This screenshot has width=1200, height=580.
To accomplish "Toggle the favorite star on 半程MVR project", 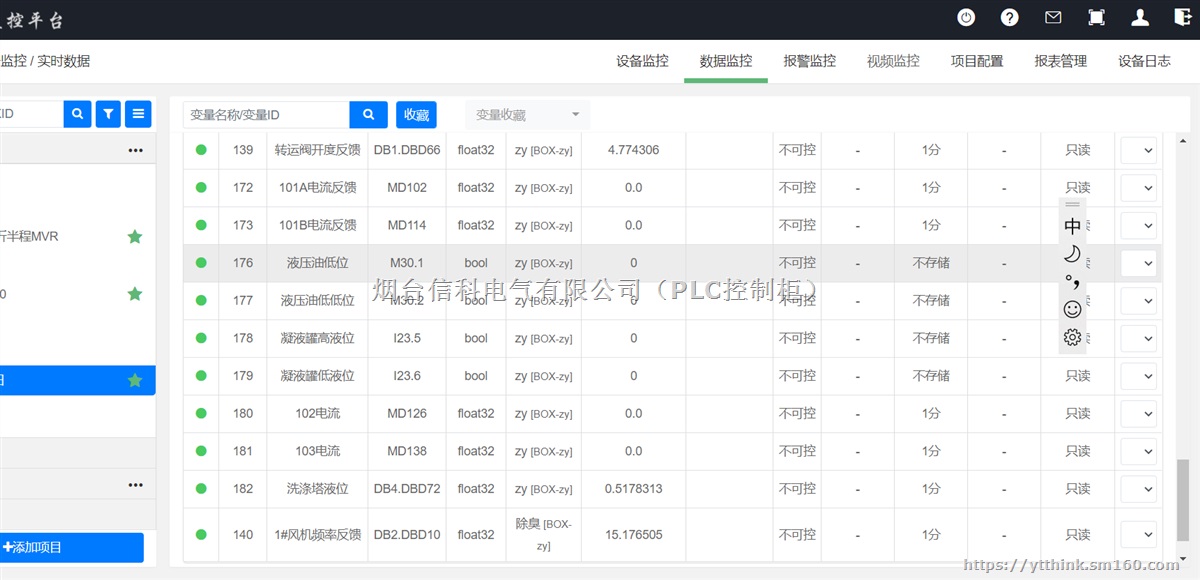I will click(135, 237).
